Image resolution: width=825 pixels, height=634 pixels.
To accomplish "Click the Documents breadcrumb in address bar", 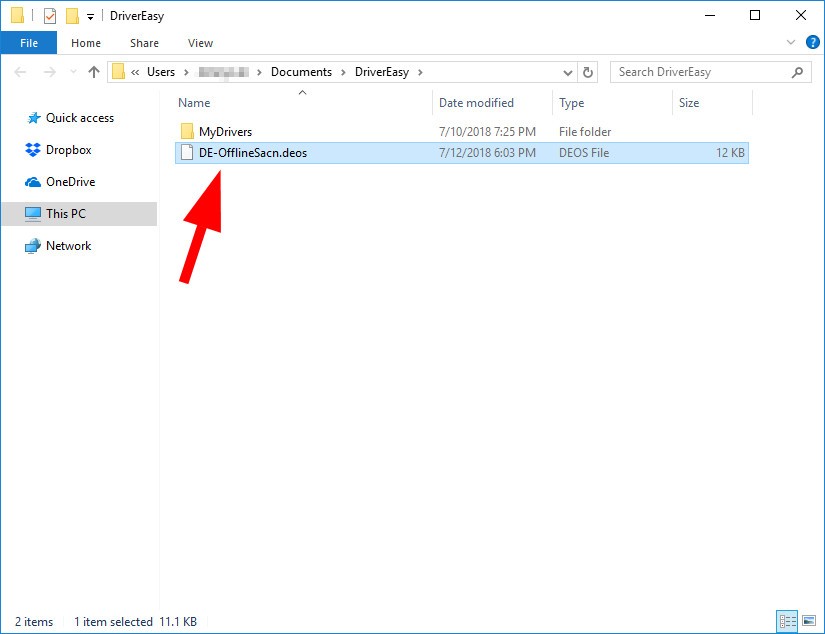I will (x=301, y=72).
